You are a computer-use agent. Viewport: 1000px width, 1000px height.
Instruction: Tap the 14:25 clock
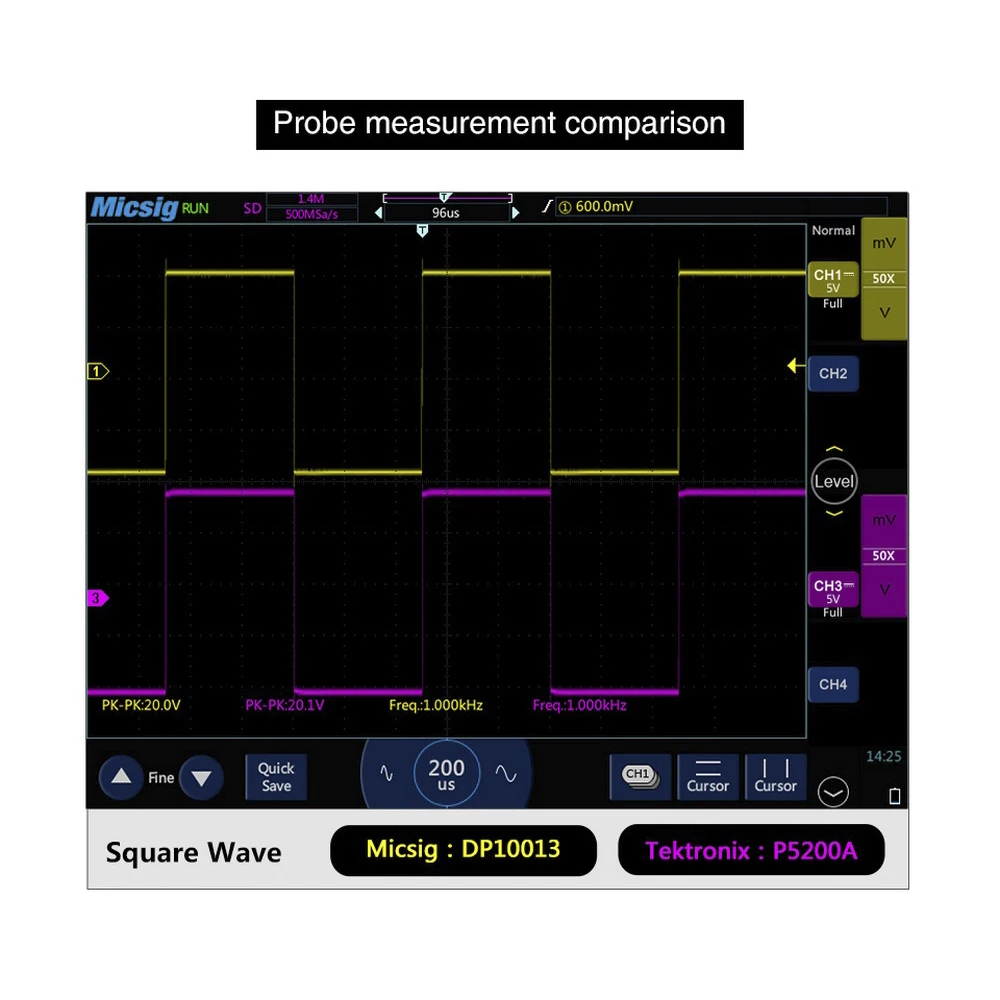point(883,757)
